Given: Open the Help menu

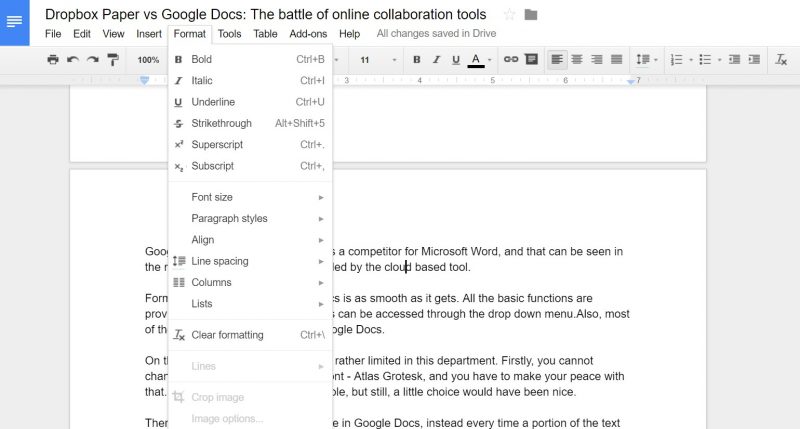Looking at the screenshot, I should pos(349,34).
